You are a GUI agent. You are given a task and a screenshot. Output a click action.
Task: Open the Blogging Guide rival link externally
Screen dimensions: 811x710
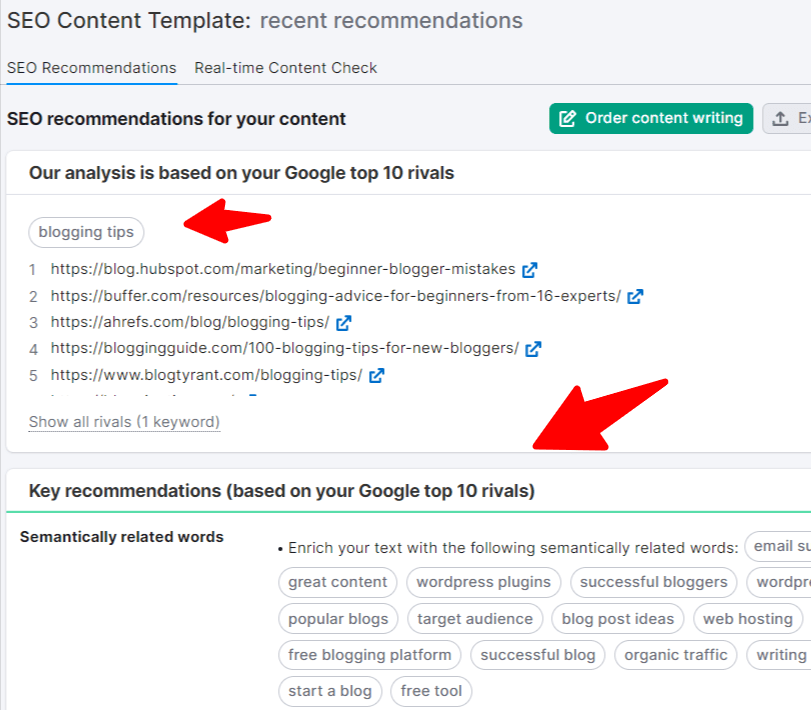[x=533, y=348]
